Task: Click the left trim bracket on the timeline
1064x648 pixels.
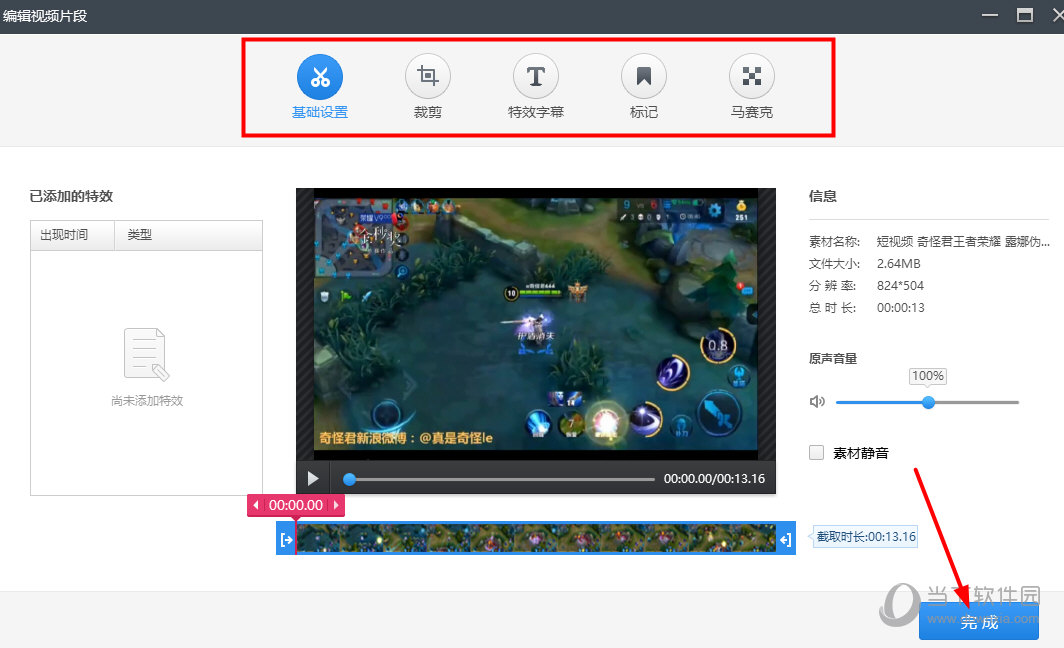Action: pyautogui.click(x=286, y=538)
